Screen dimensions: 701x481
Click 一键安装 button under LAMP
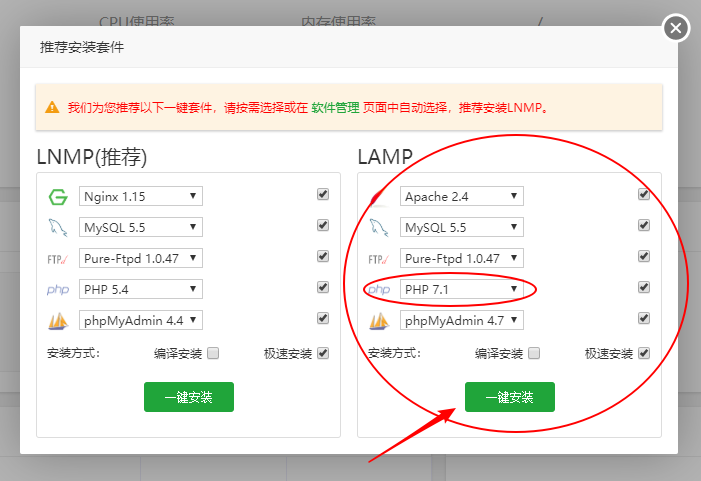pos(510,397)
